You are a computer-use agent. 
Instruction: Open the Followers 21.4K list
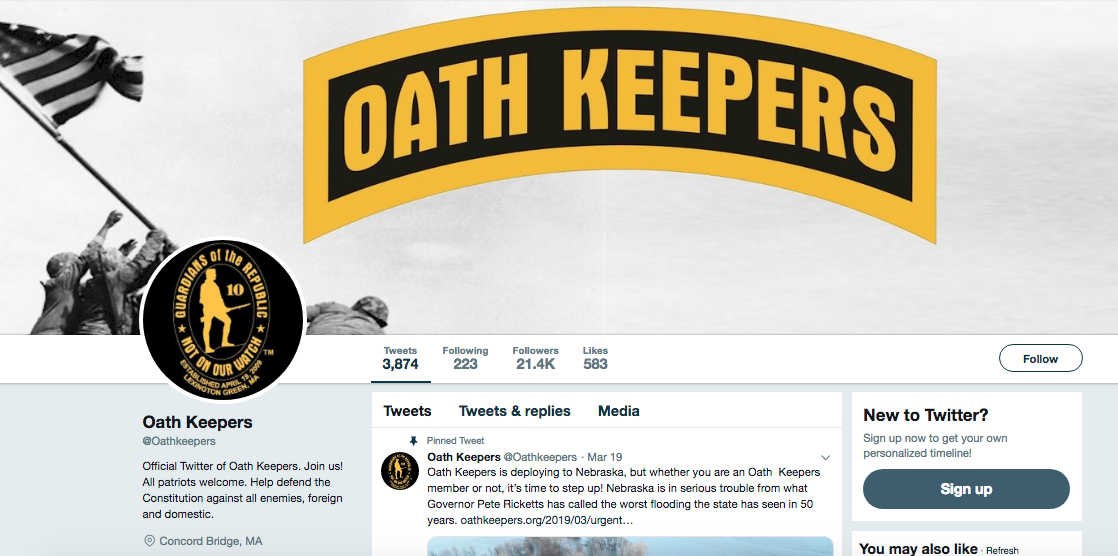pyautogui.click(x=535, y=359)
